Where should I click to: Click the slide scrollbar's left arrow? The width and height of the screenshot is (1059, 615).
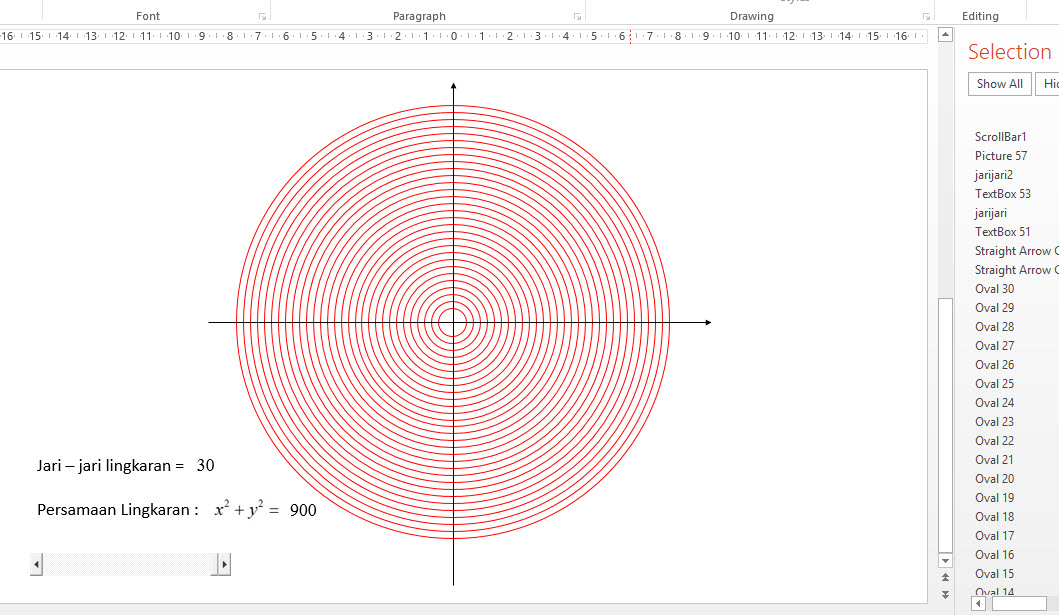point(37,565)
